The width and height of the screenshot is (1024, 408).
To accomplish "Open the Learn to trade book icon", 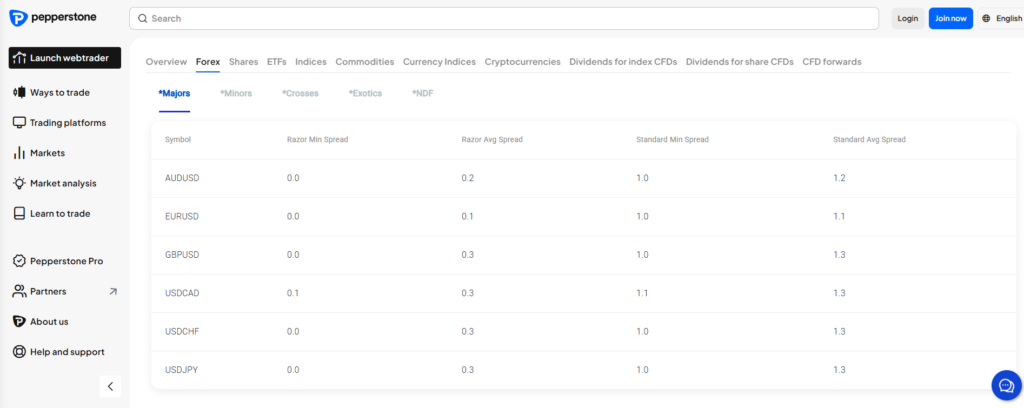I will pos(19,213).
